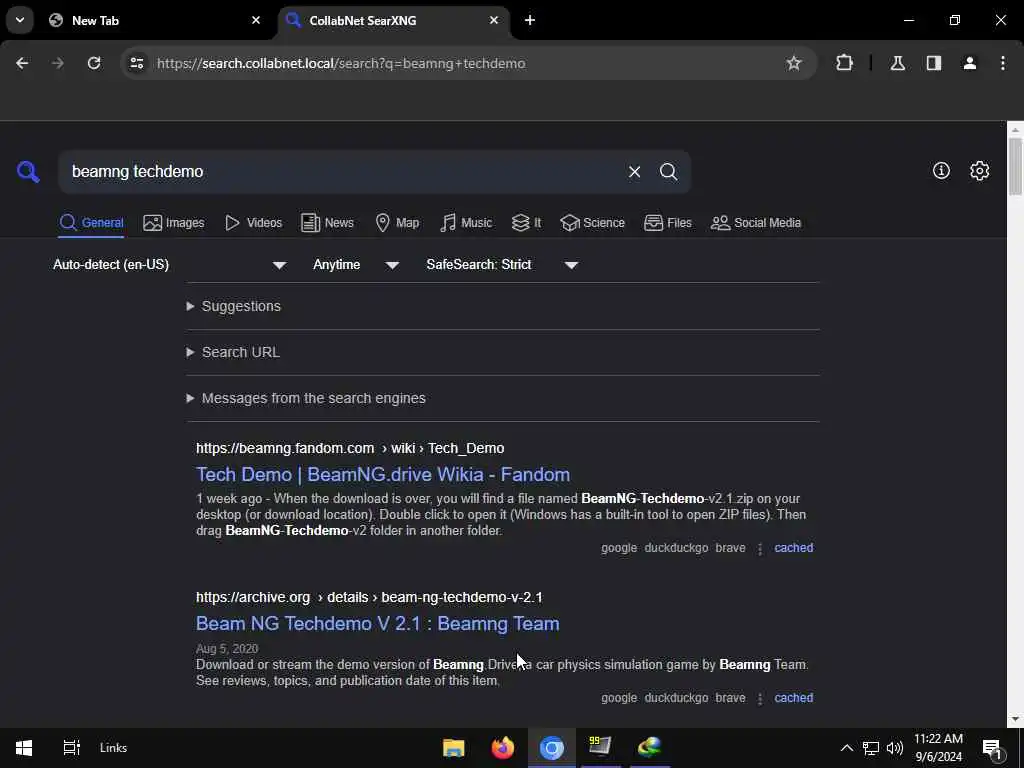
Task: Go back with browser back arrow
Action: pyautogui.click(x=22, y=63)
